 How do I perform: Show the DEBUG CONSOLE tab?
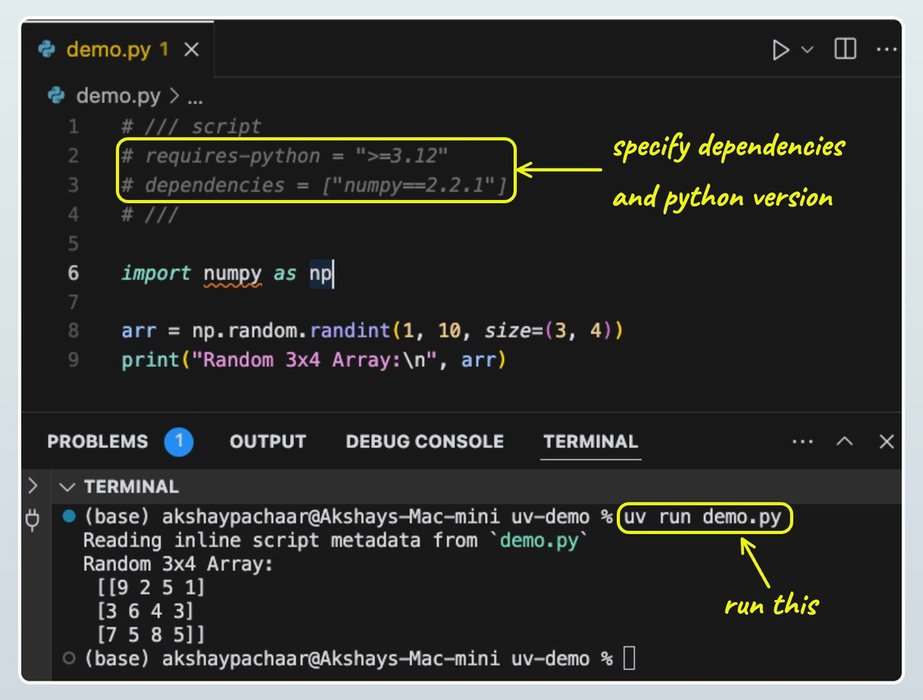pyautogui.click(x=424, y=441)
